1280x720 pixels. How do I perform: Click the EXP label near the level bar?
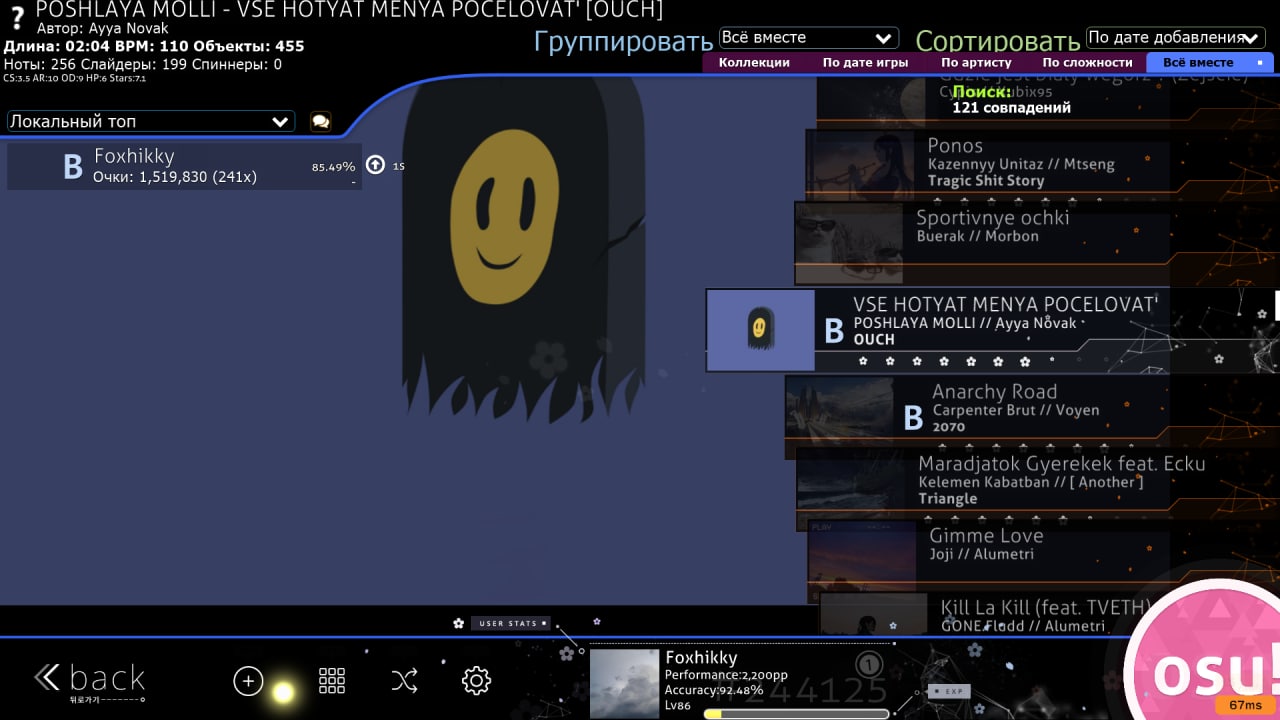point(949,691)
